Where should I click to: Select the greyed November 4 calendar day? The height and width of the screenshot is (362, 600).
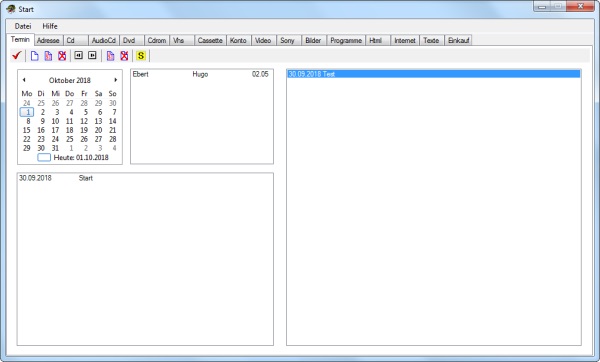click(x=114, y=148)
